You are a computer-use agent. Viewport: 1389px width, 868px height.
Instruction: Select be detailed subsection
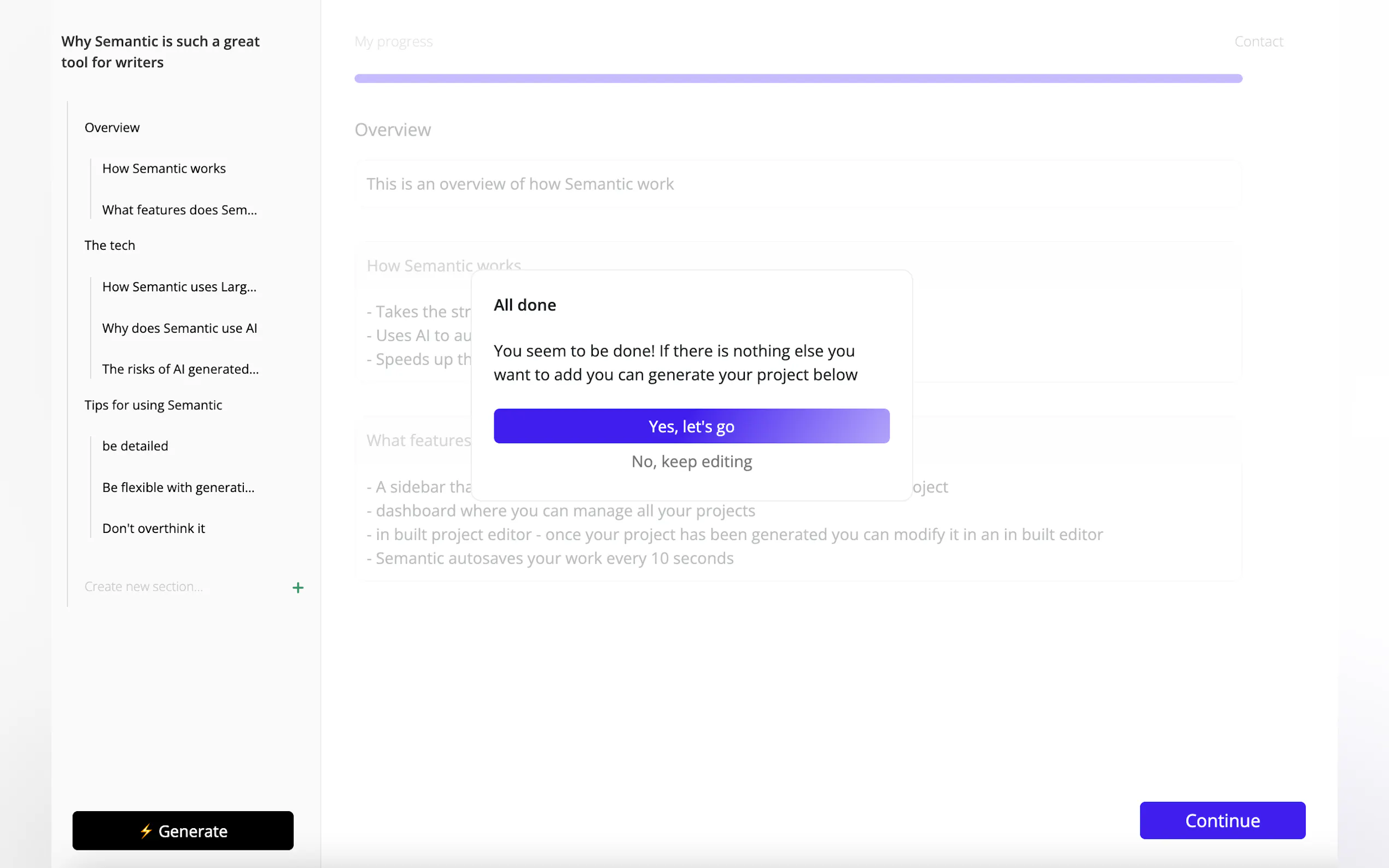coord(135,446)
